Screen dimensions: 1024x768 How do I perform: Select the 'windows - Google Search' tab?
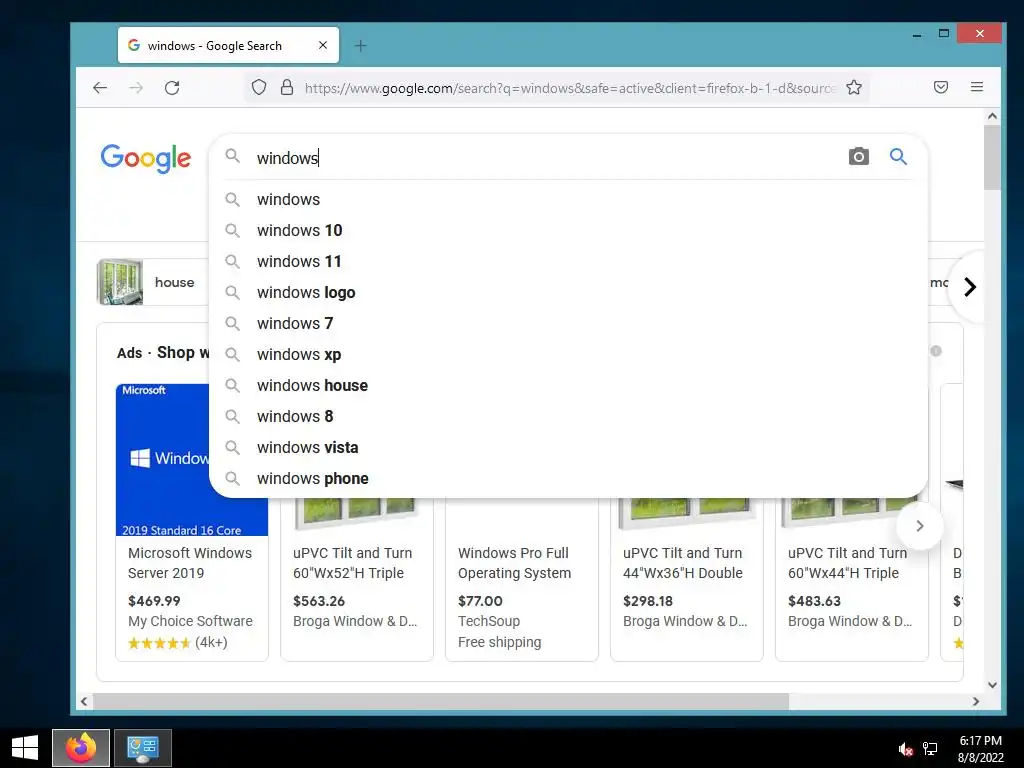pos(228,45)
